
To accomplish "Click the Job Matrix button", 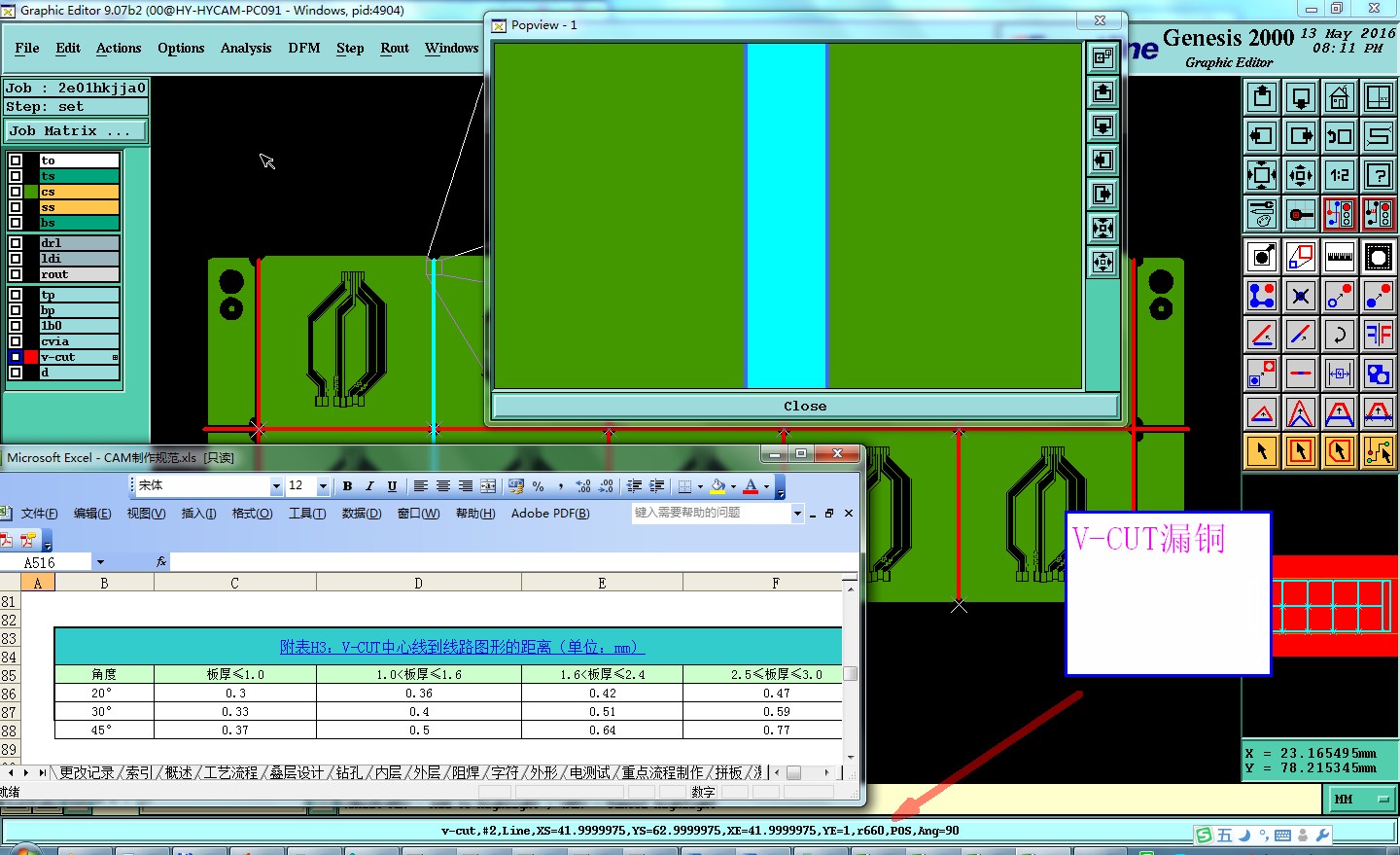I will (x=76, y=130).
